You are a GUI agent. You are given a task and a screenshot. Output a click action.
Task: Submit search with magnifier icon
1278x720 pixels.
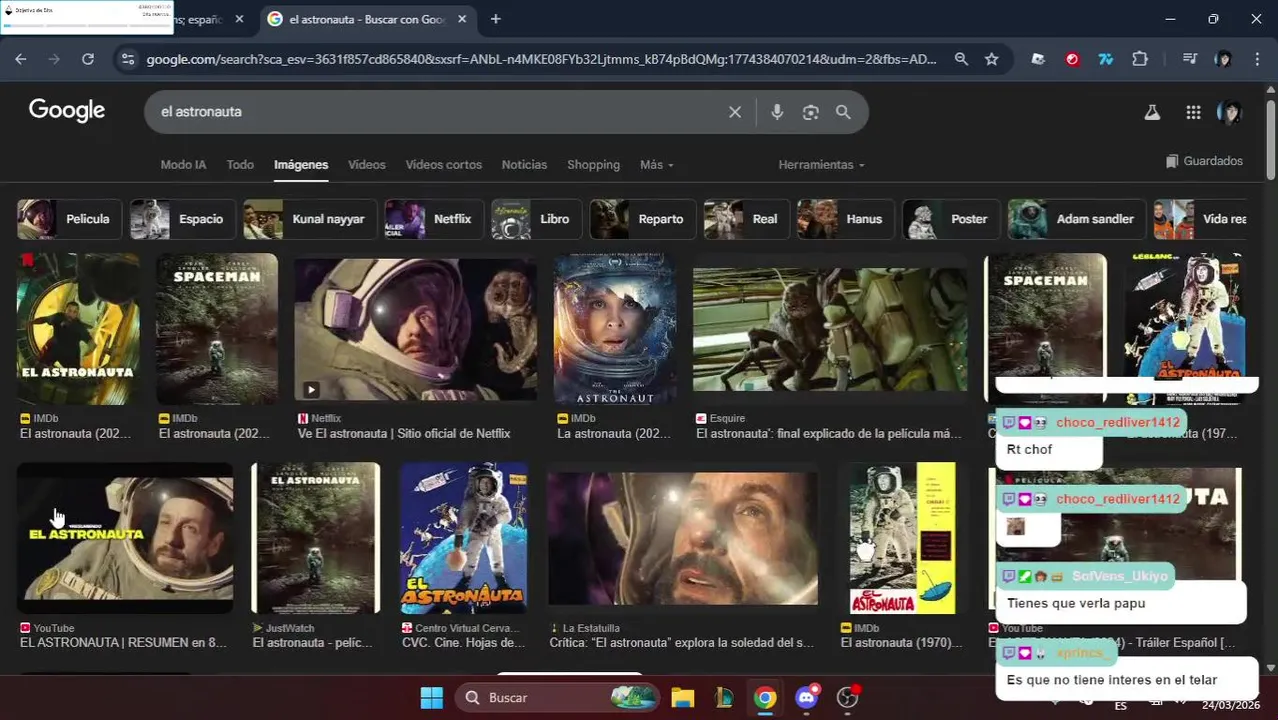(843, 112)
